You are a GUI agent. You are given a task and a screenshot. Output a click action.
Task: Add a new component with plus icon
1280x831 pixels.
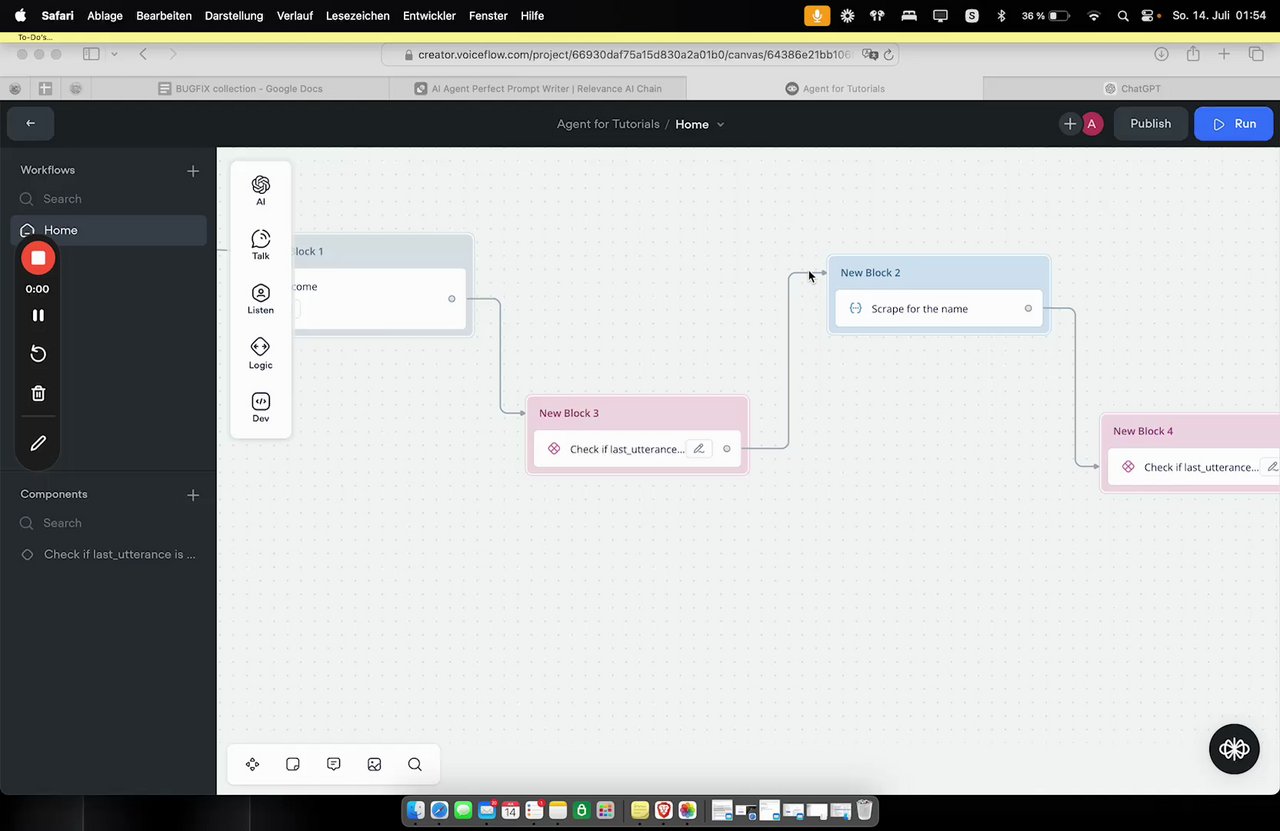click(193, 495)
